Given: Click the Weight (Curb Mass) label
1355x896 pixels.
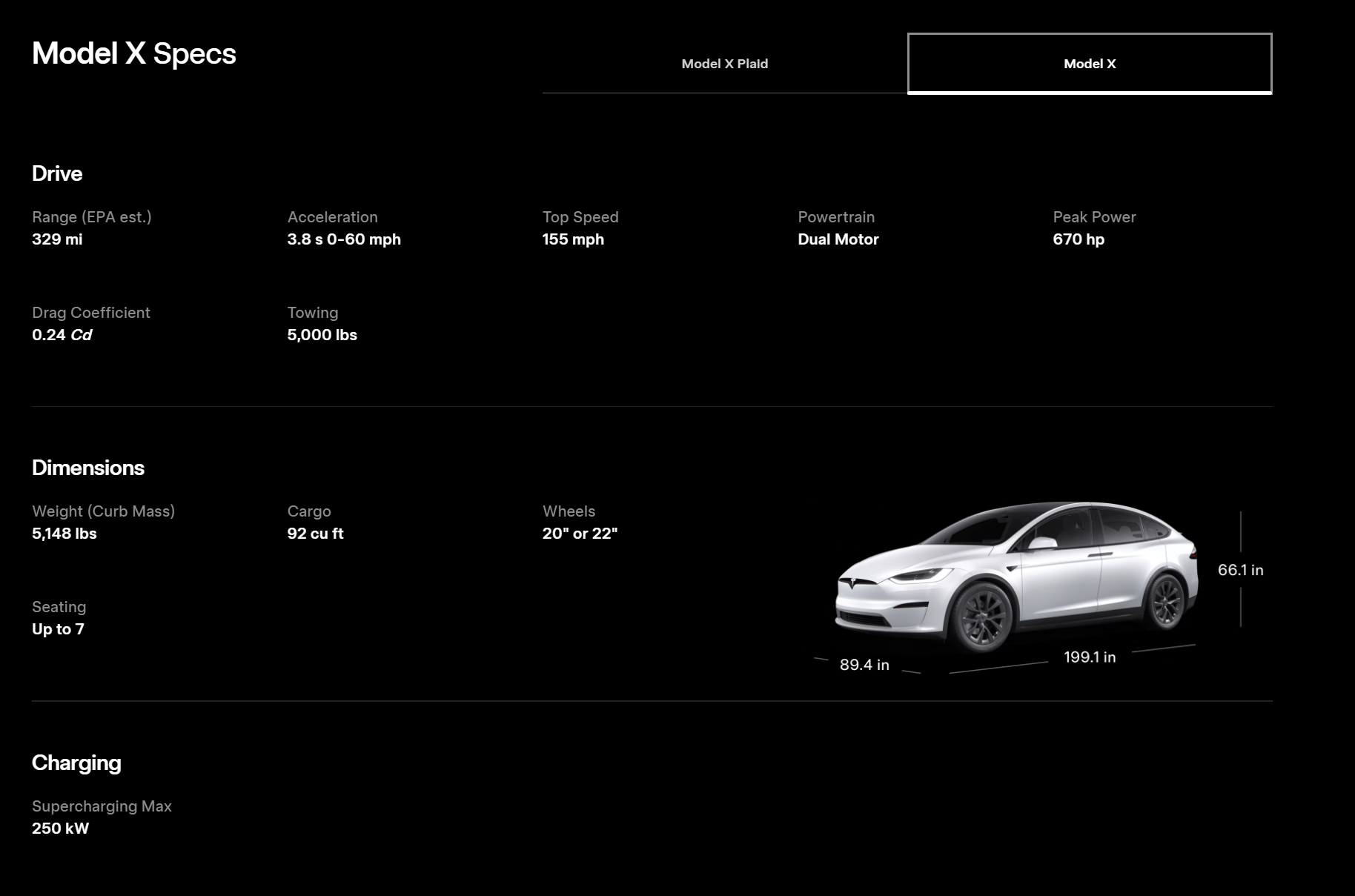Looking at the screenshot, I should [104, 511].
